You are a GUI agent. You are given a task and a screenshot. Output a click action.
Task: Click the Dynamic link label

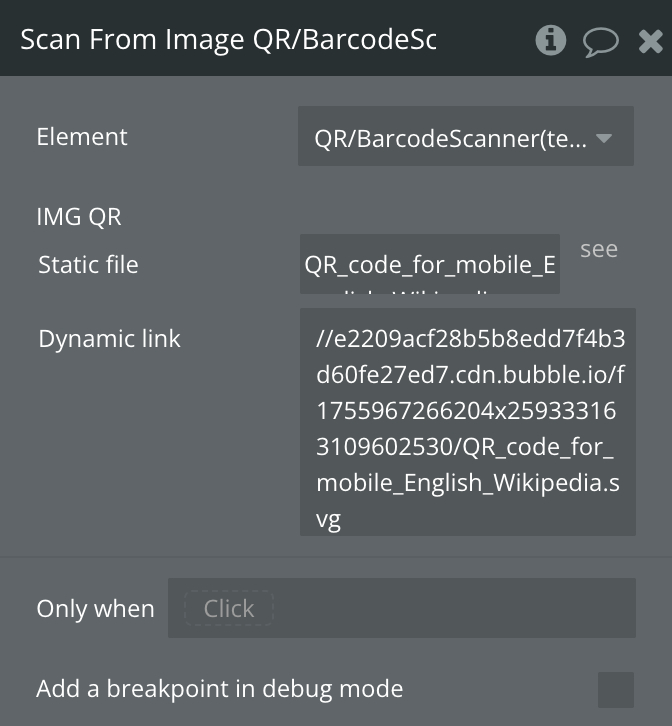point(109,338)
